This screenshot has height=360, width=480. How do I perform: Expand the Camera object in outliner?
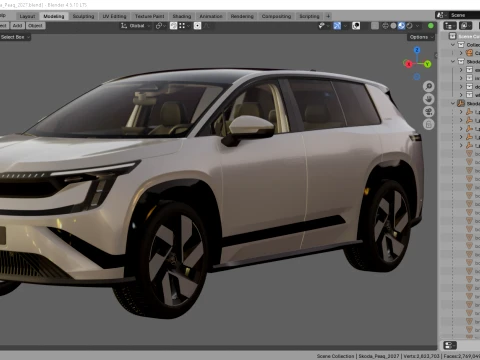[x=461, y=53]
